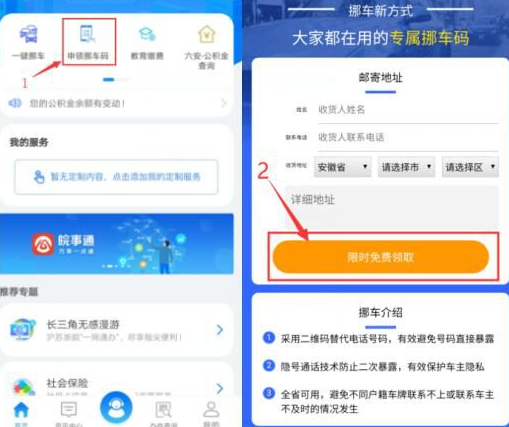Expand the 请选择区 district dropdown

tap(470, 167)
